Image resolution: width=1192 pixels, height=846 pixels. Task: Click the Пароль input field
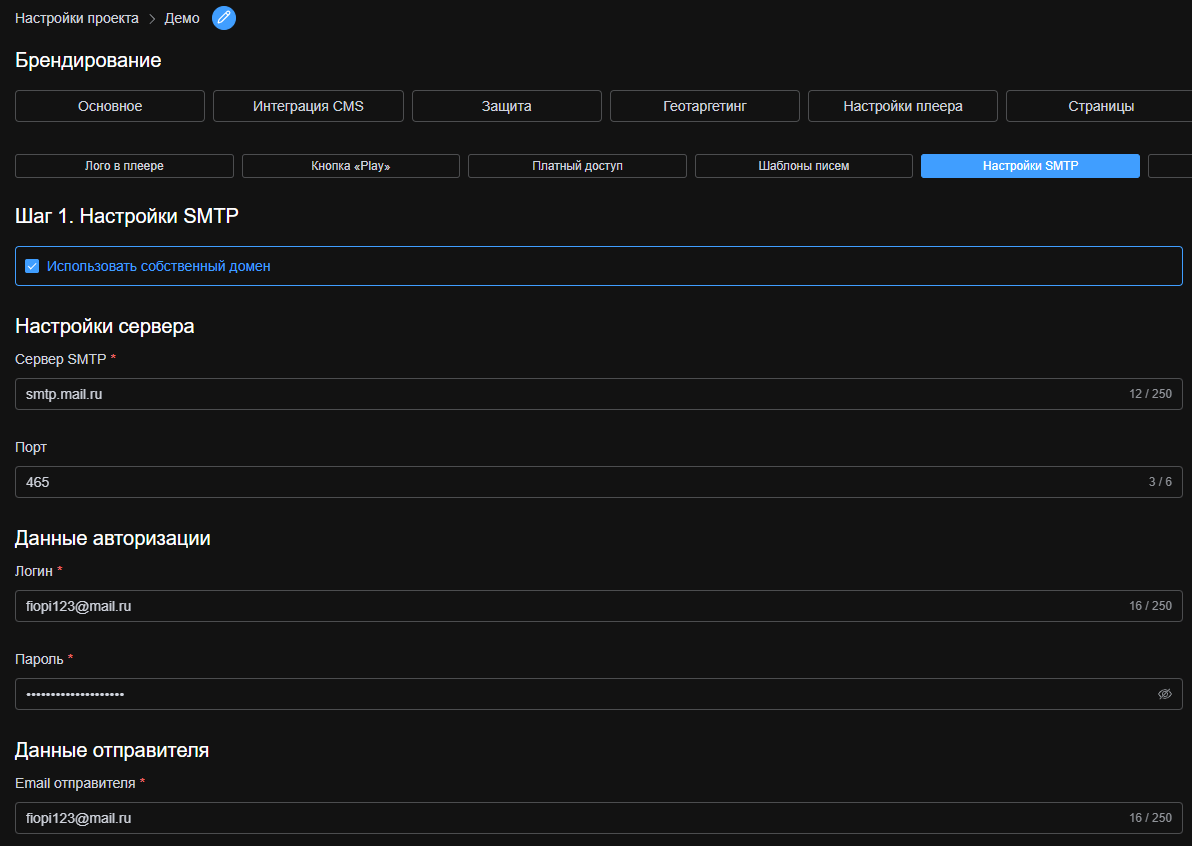(x=598, y=694)
